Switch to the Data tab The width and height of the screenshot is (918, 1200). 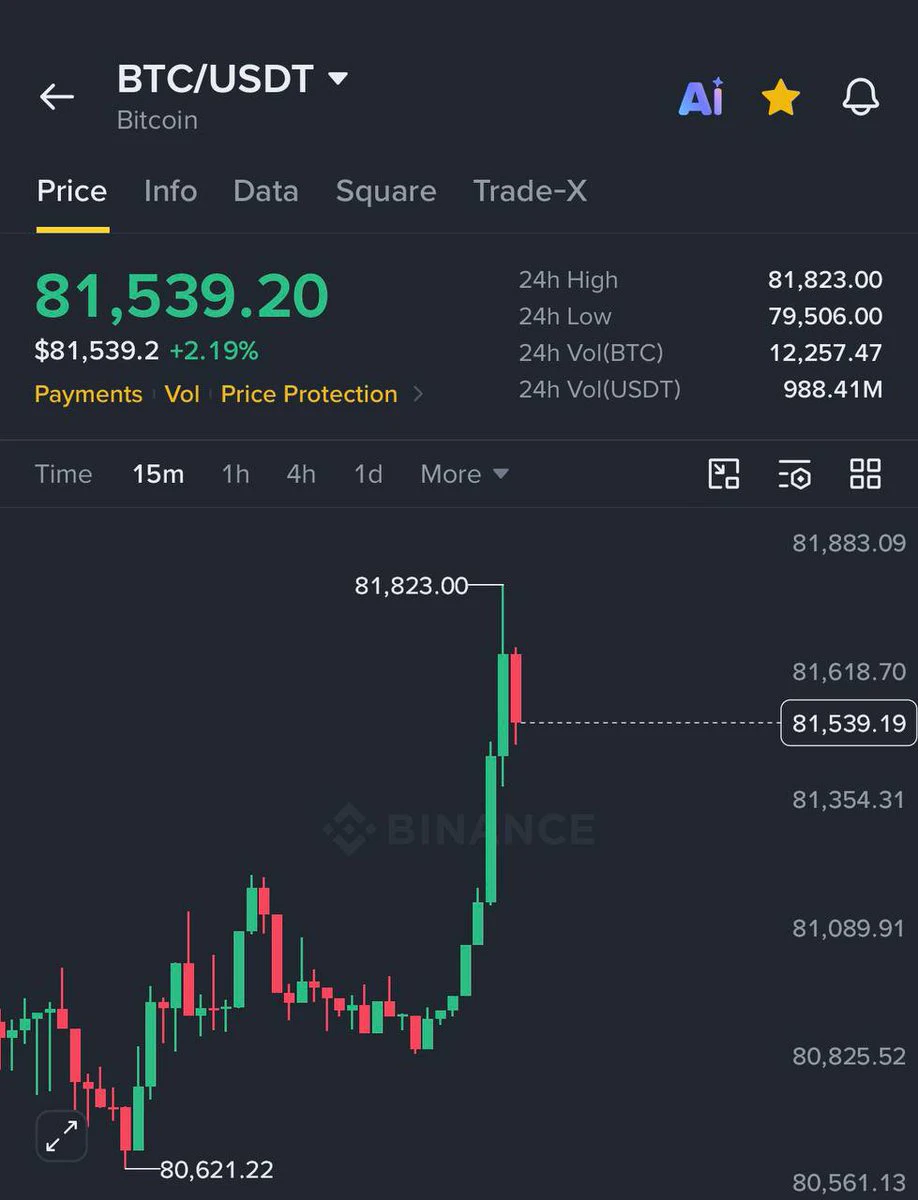[x=265, y=191]
